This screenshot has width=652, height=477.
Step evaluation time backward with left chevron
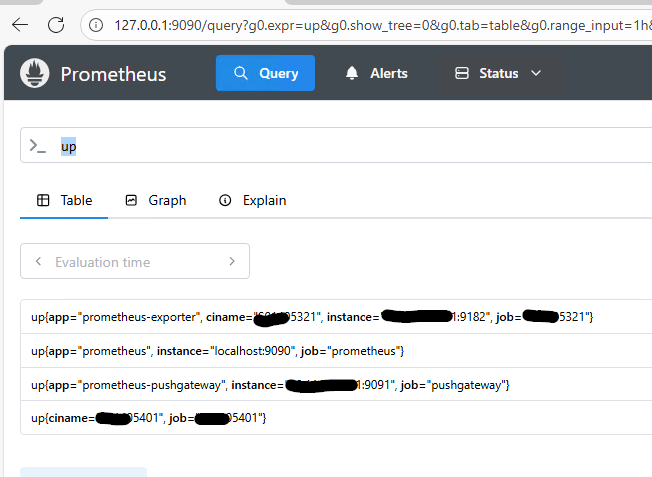pos(38,262)
